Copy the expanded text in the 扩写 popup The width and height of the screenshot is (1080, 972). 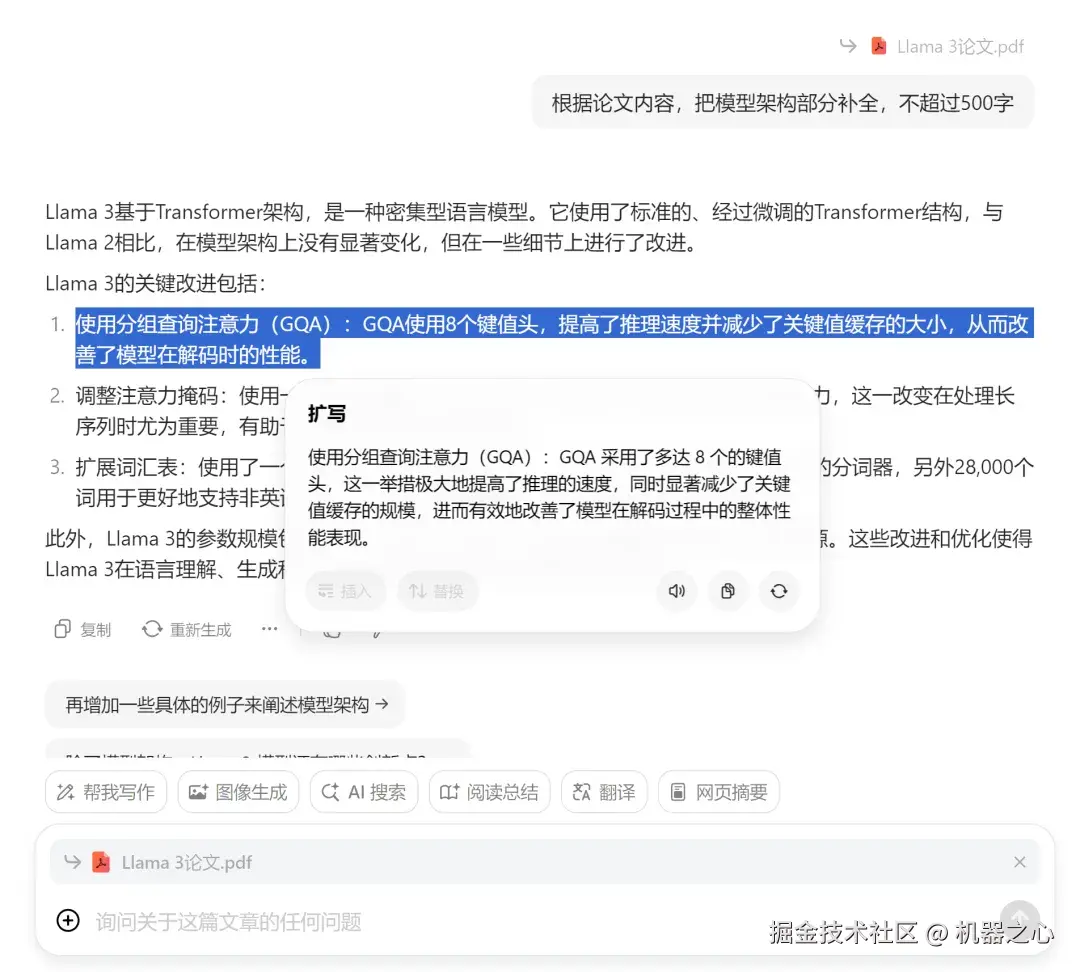click(727, 591)
